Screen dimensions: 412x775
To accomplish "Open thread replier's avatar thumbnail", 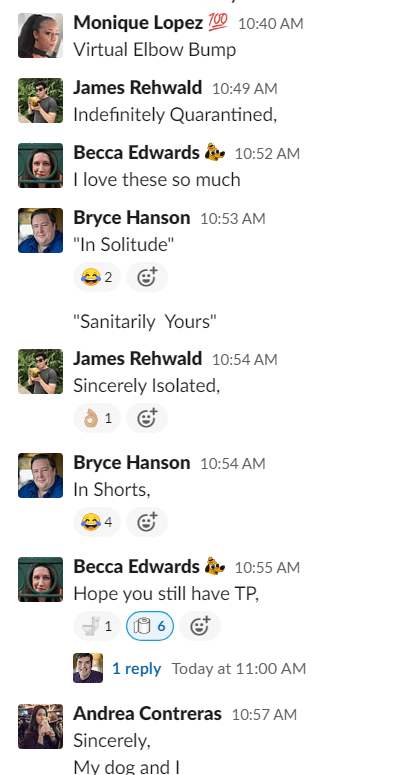I will point(88,668).
